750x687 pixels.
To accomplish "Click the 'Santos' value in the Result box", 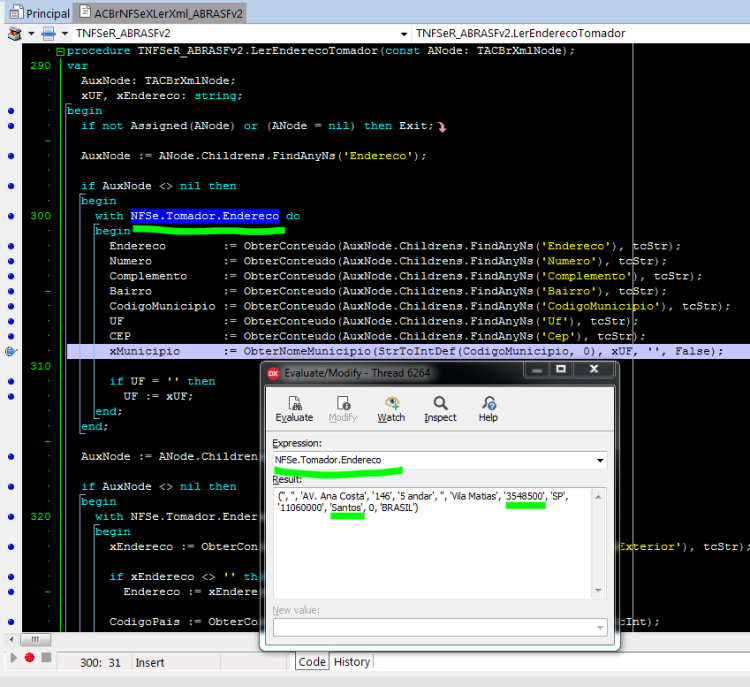I will [347, 508].
